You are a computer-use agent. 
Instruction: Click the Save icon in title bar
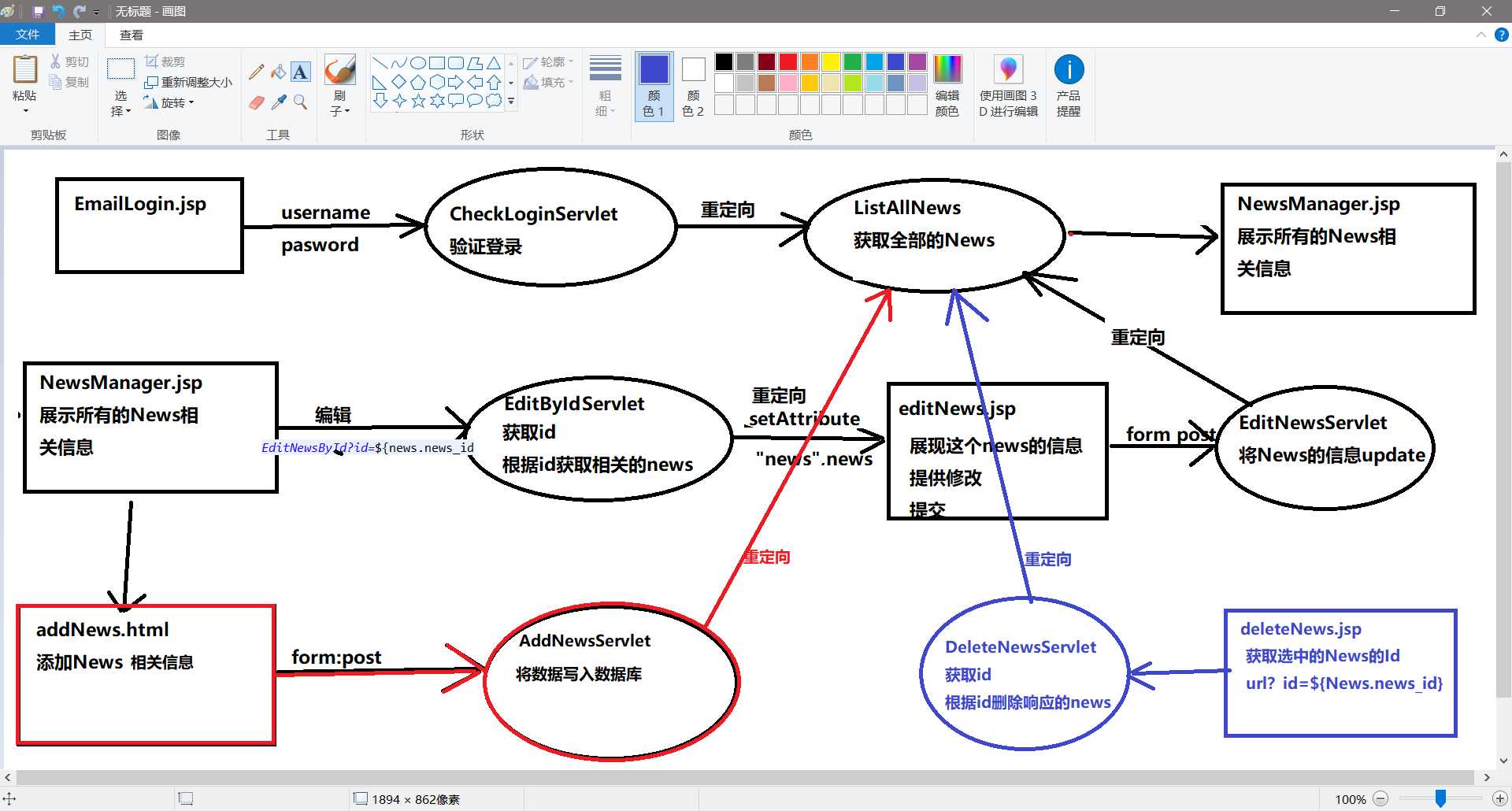click(38, 11)
